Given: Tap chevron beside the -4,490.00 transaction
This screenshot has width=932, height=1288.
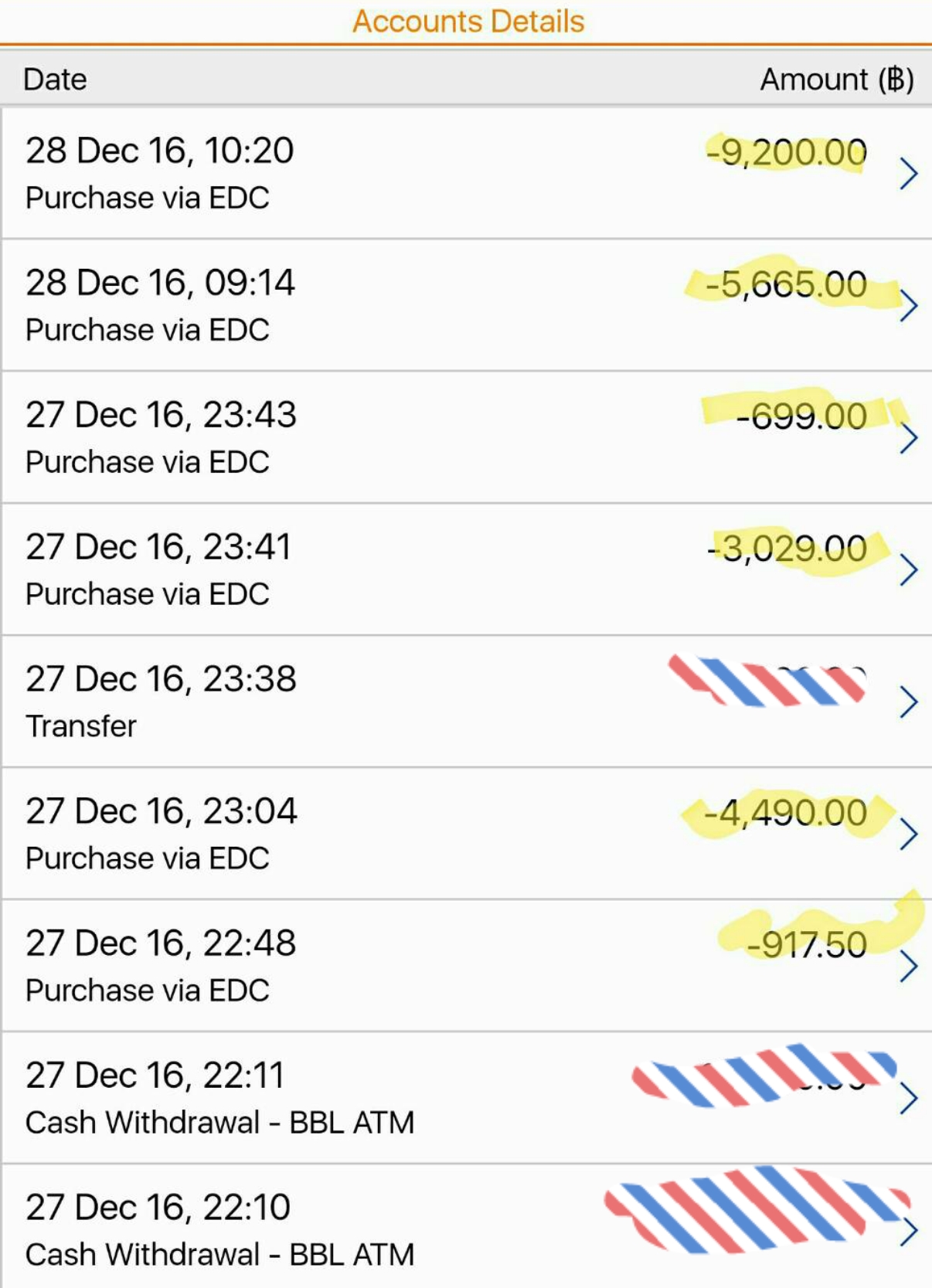Looking at the screenshot, I should point(909,834).
